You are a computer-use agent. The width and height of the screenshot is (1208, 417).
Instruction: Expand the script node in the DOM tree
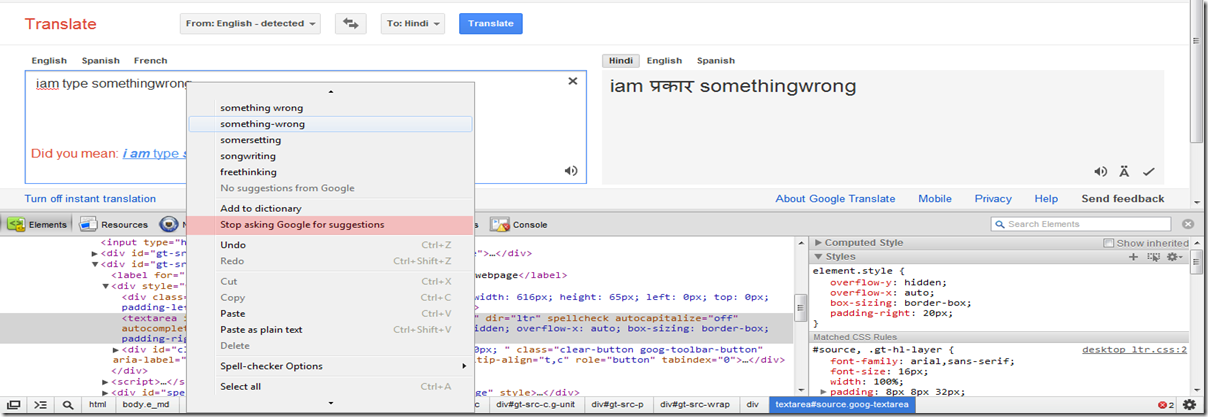pyautogui.click(x=107, y=382)
